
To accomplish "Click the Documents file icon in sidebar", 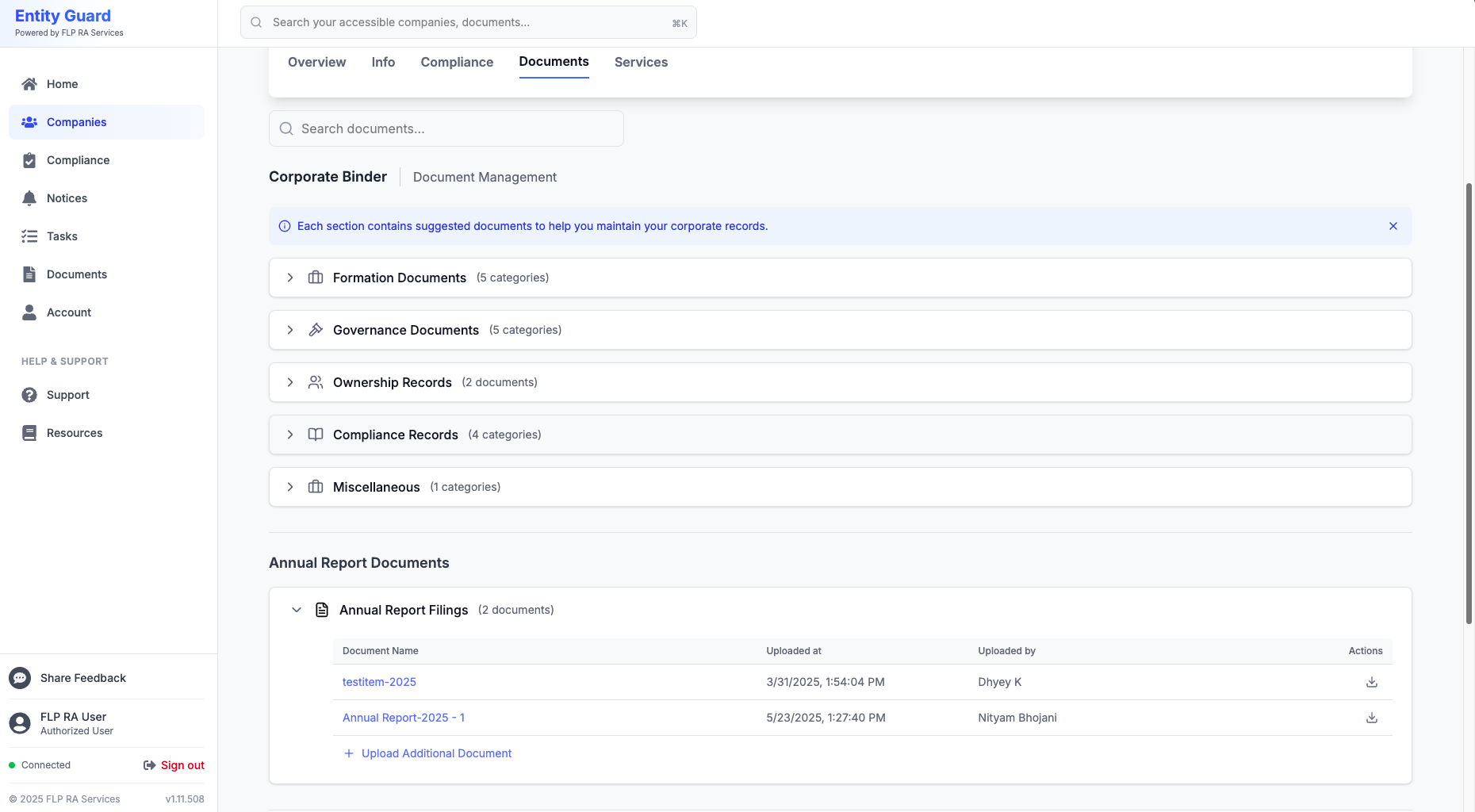I will point(29,274).
